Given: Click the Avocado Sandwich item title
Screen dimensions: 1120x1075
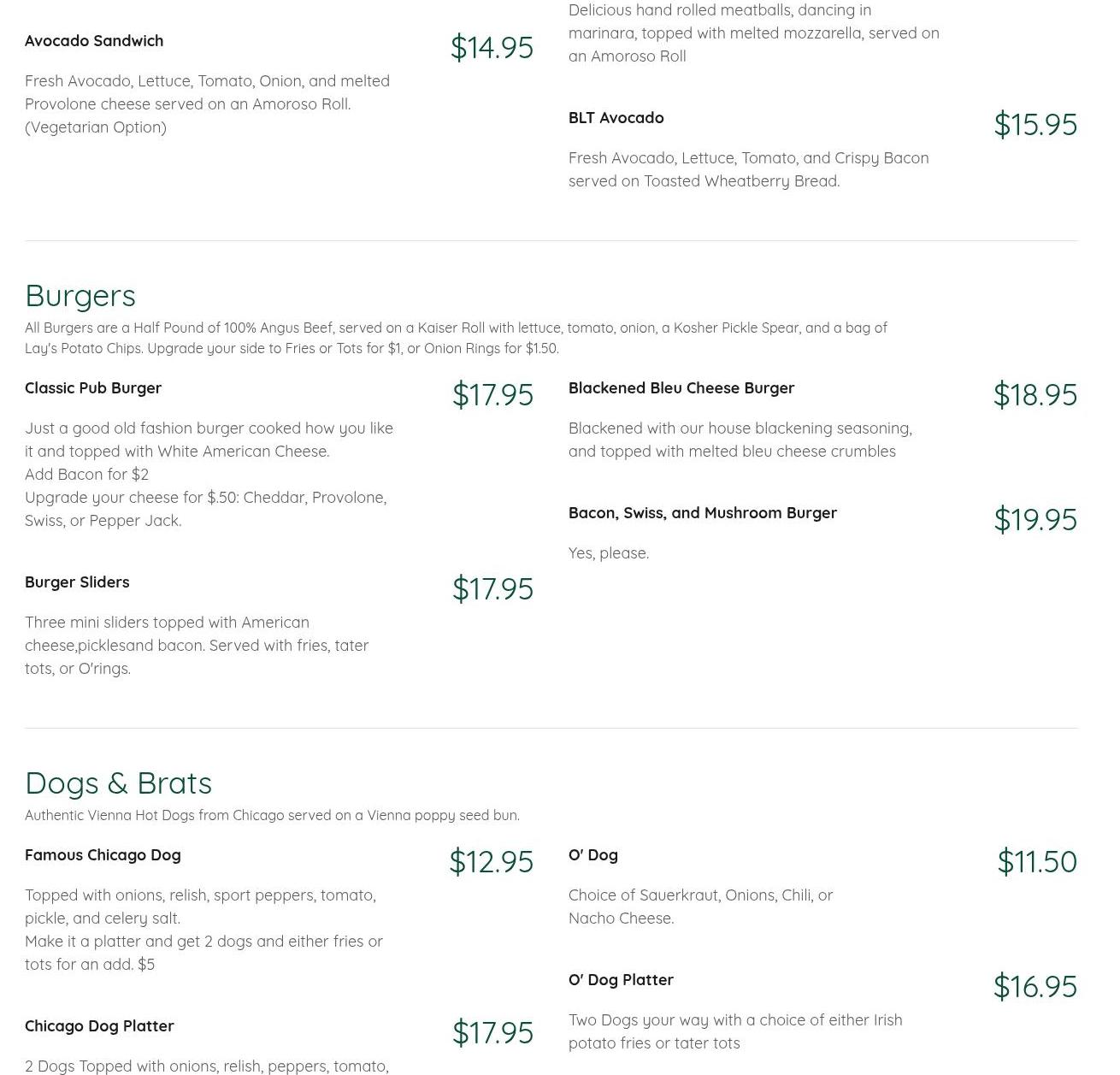Looking at the screenshot, I should [94, 41].
